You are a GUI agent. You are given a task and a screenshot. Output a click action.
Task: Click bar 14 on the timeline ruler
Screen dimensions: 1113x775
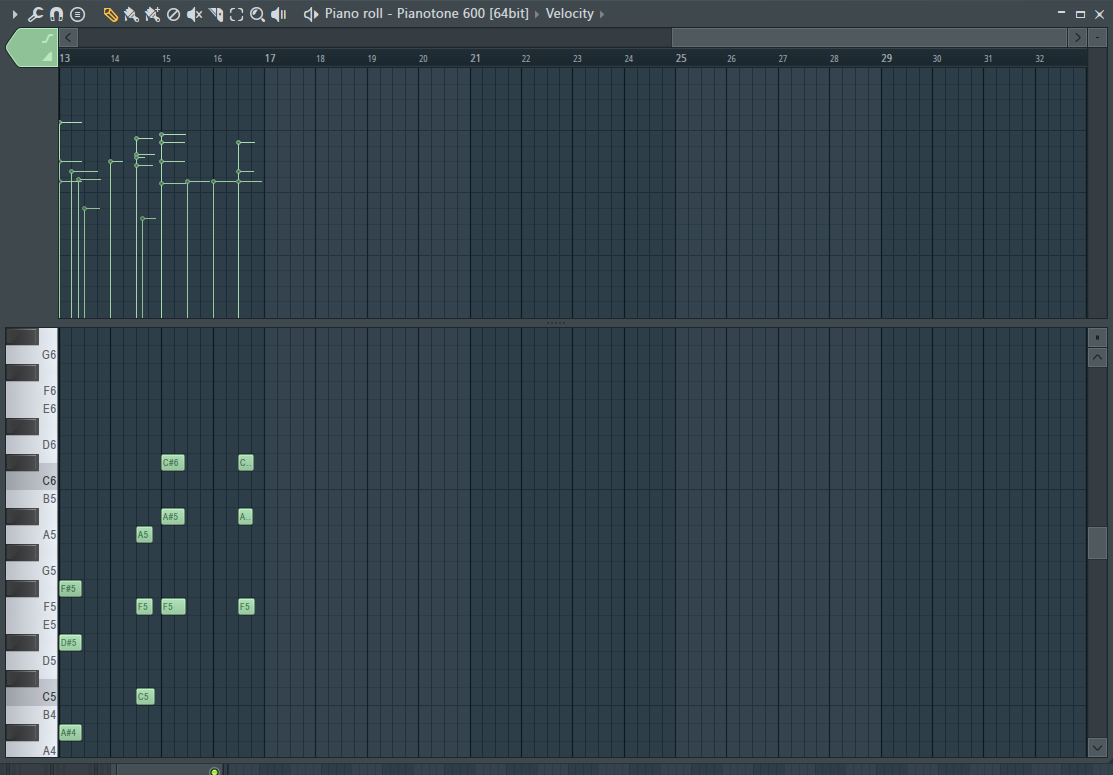point(115,59)
